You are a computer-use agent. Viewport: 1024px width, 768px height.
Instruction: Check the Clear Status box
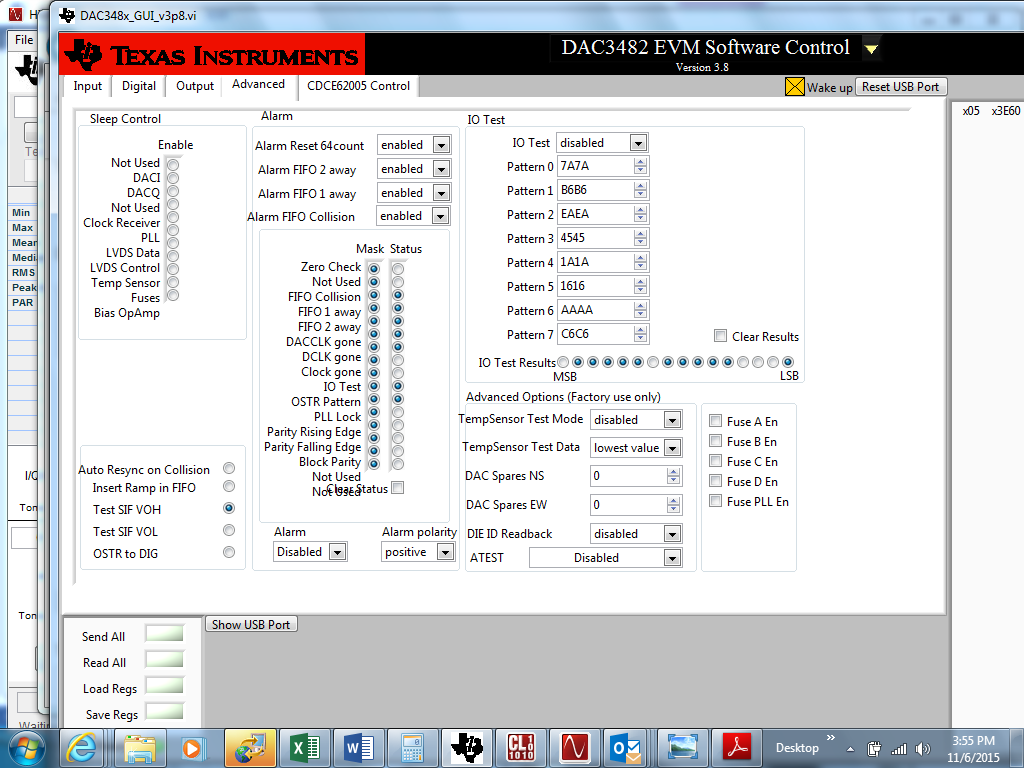[x=397, y=488]
